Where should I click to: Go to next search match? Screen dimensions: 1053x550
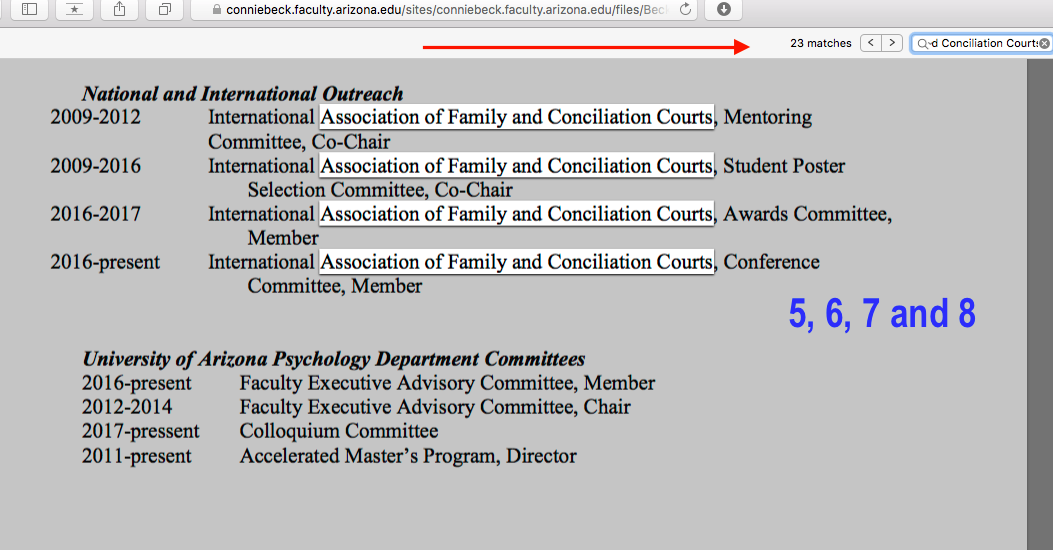coord(892,43)
